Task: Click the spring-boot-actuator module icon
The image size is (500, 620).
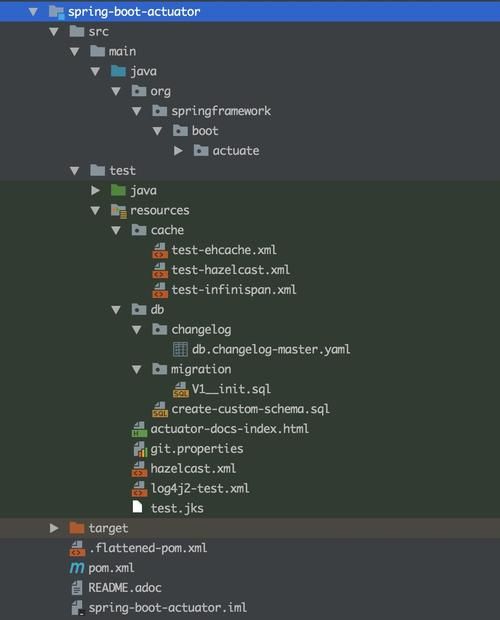Action: [x=56, y=12]
